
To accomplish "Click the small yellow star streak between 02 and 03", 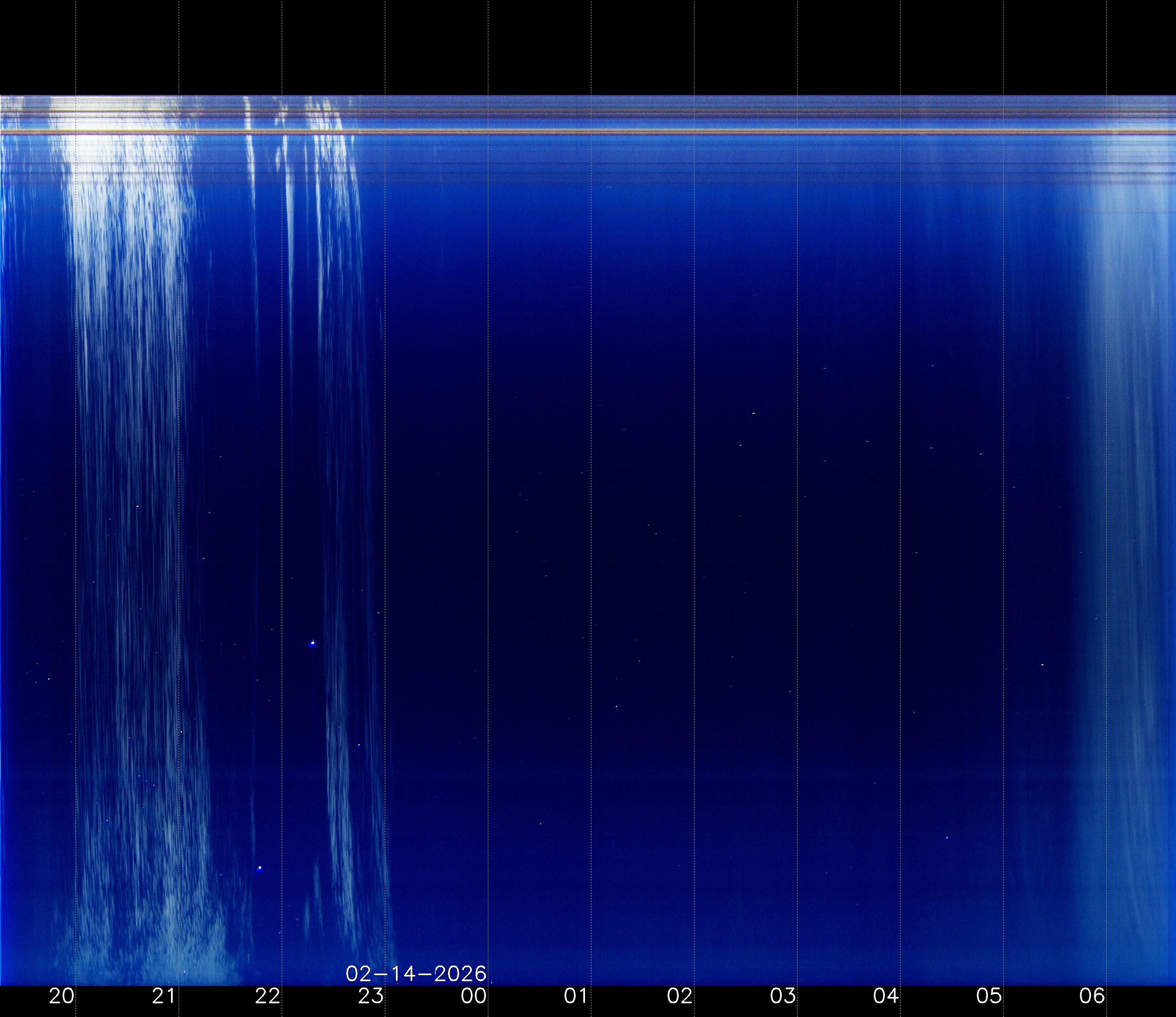I will pyautogui.click(x=754, y=414).
